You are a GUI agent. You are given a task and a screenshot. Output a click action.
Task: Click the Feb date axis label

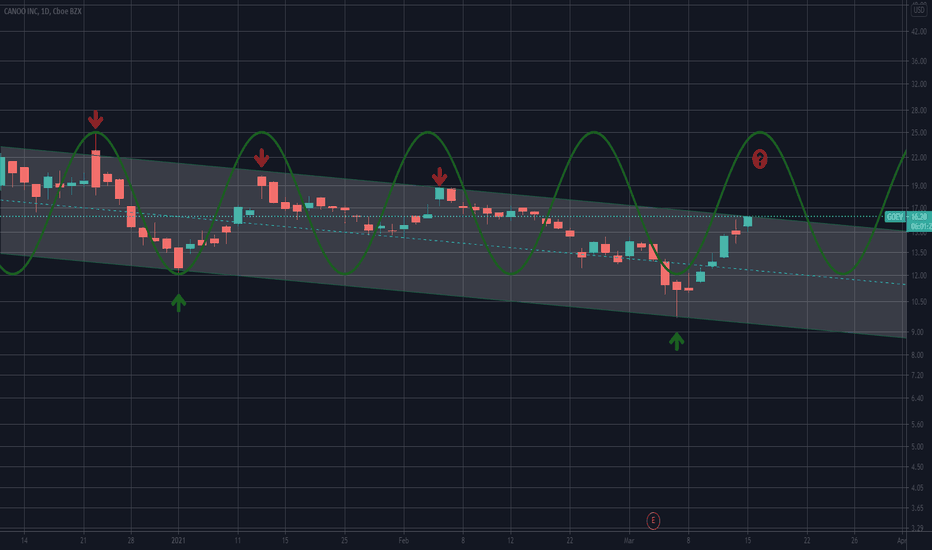click(404, 540)
